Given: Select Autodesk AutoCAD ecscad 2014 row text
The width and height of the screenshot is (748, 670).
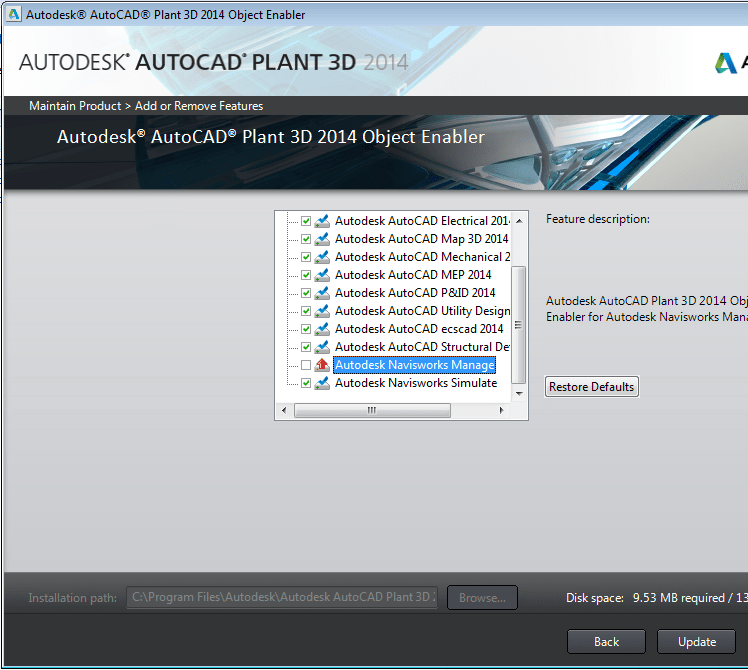Looking at the screenshot, I should coord(419,329).
